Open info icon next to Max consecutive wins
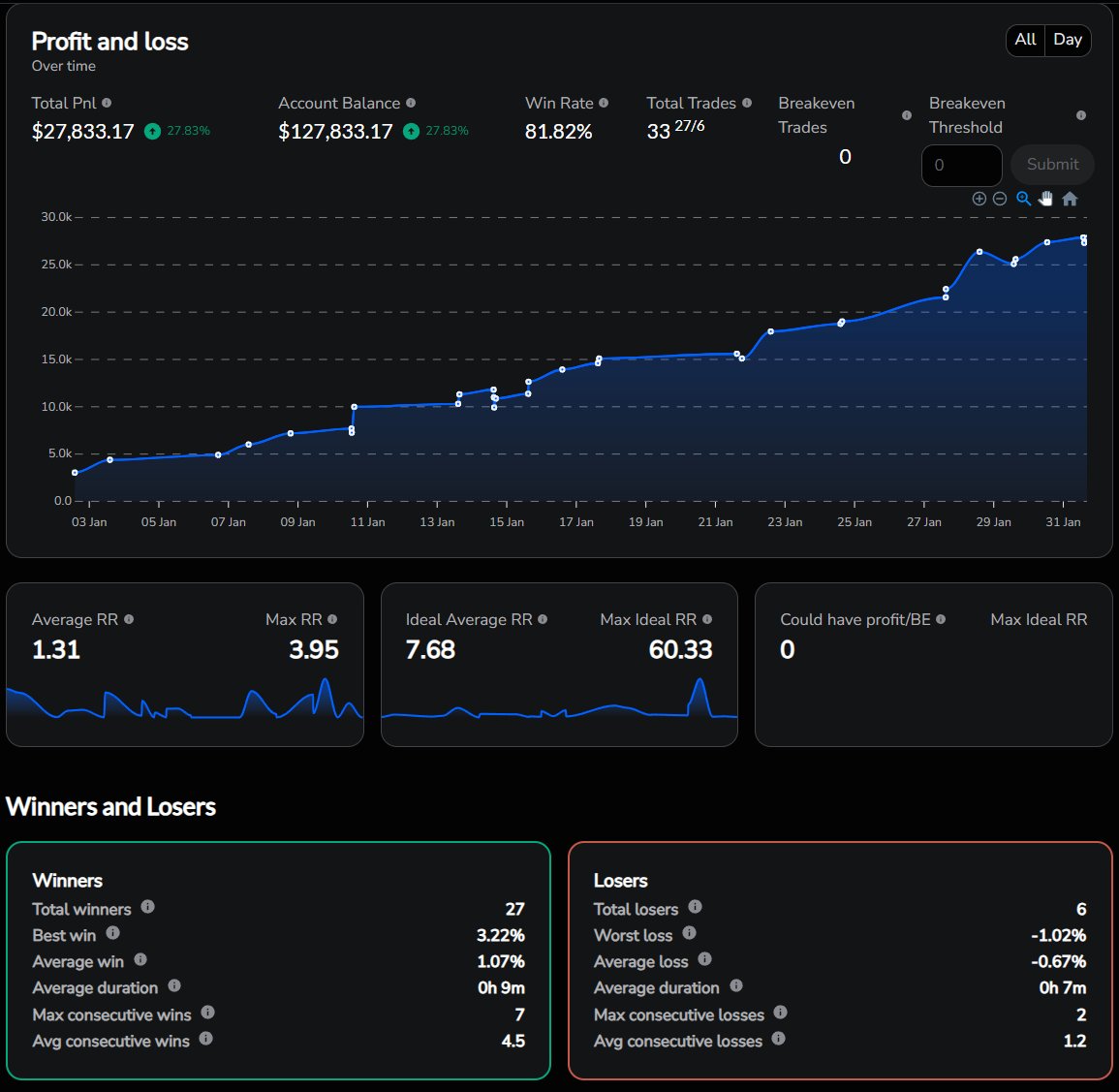 [207, 1013]
